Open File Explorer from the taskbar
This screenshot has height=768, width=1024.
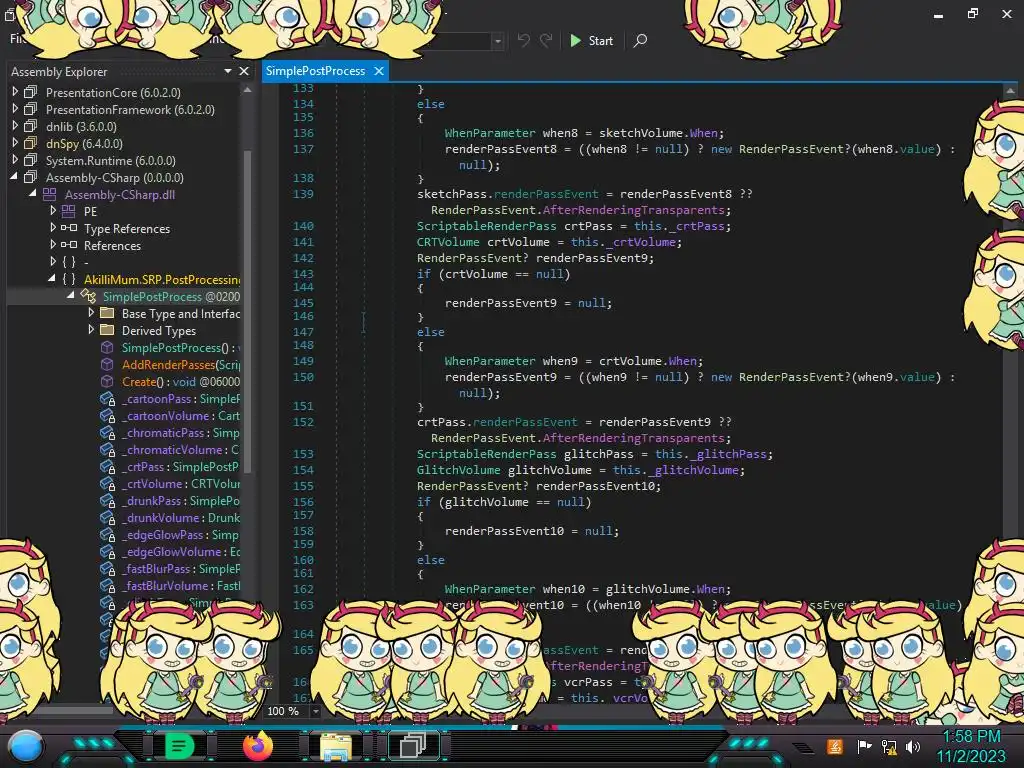point(336,746)
